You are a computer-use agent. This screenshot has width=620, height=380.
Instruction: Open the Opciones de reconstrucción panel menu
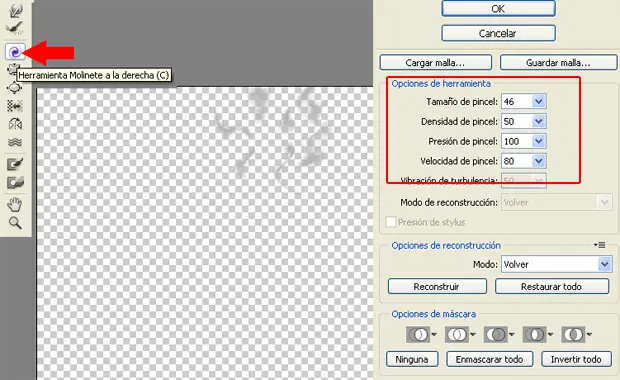coord(600,245)
